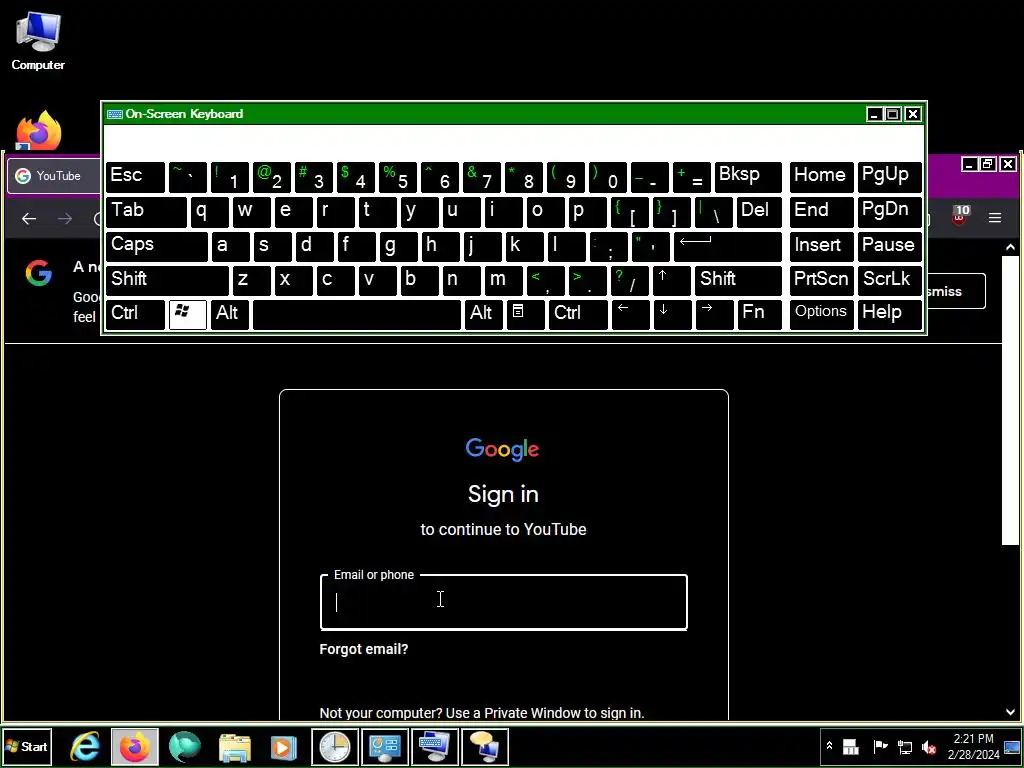The width and height of the screenshot is (1024, 768).
Task: Open the chat-bubbles computer taskbar icon
Action: click(485, 746)
